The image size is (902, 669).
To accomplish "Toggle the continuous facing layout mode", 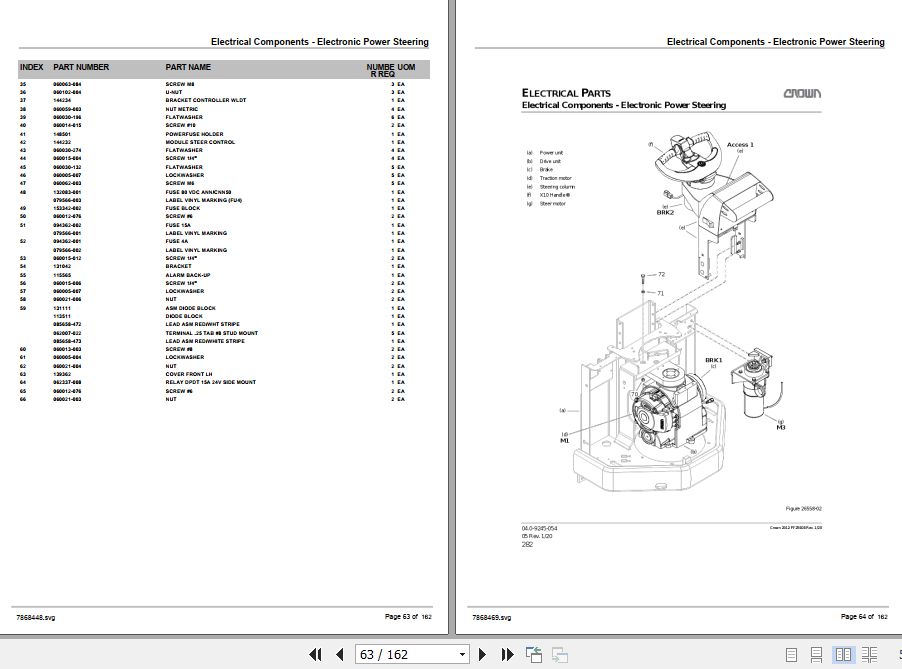I will pyautogui.click(x=869, y=654).
